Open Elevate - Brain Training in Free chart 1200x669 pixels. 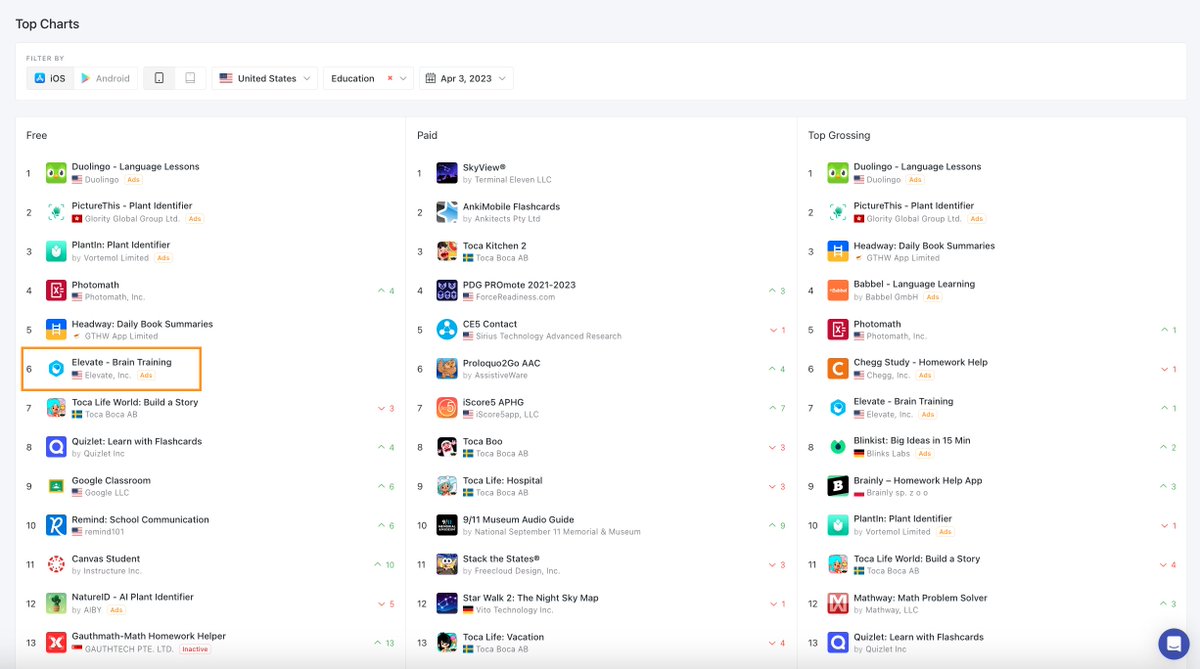tap(121, 362)
